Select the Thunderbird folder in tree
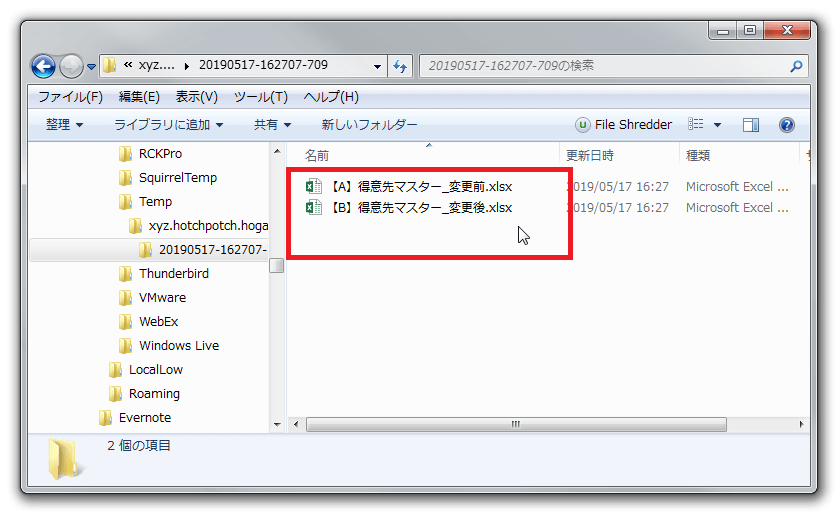 click(173, 274)
